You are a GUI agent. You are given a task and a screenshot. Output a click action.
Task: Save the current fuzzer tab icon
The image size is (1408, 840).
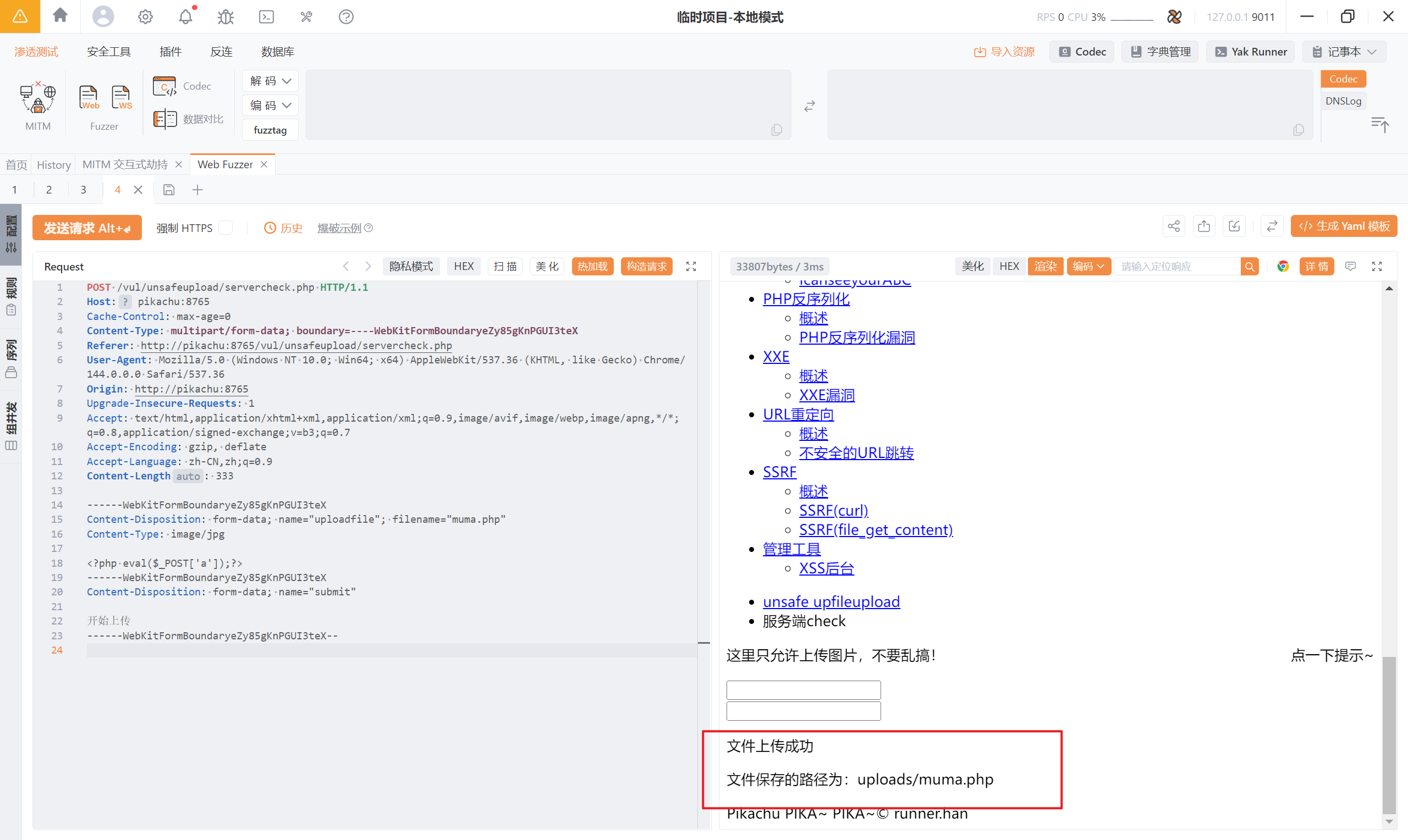click(x=169, y=190)
